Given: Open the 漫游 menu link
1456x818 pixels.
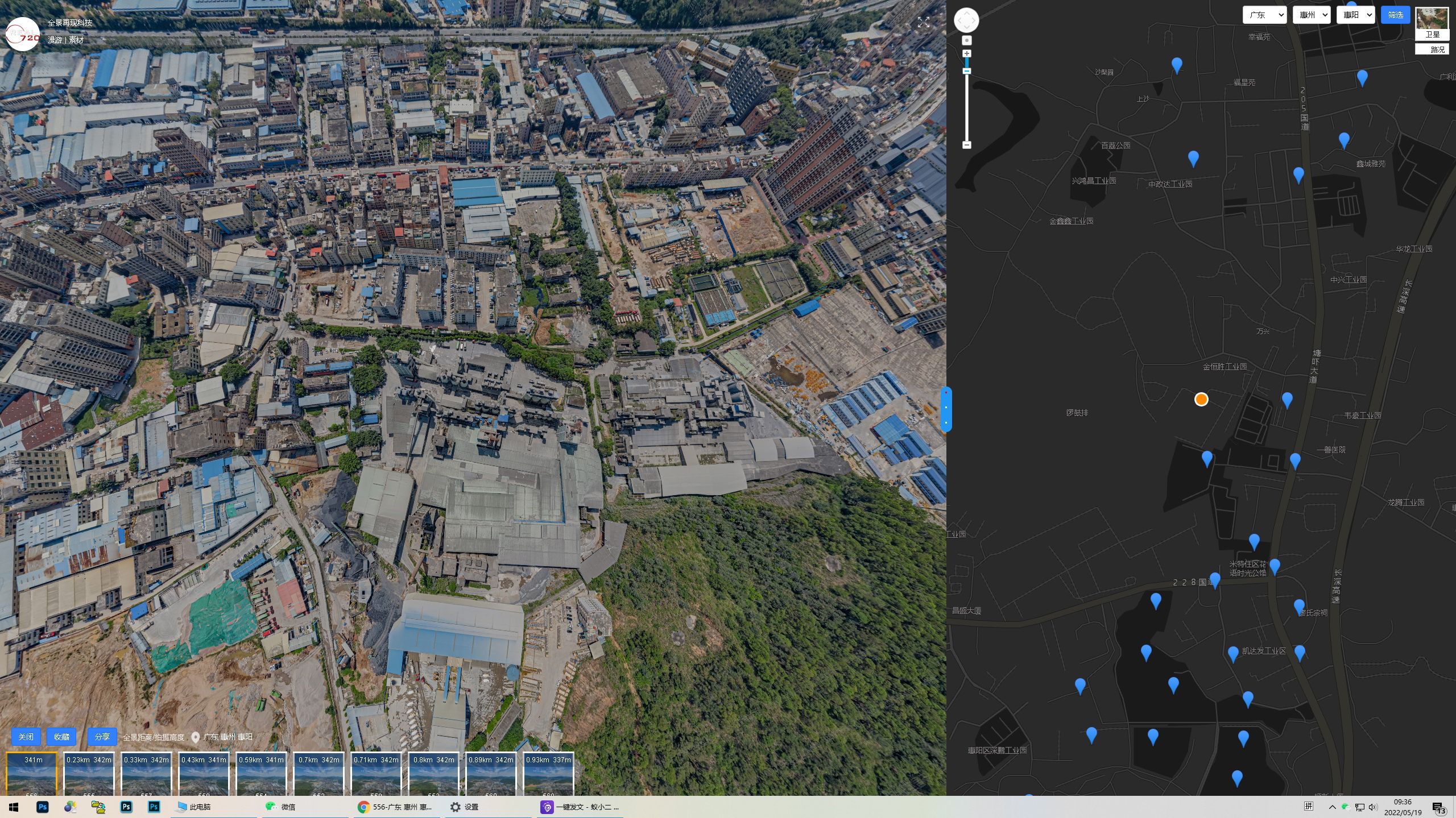Looking at the screenshot, I should click(x=55, y=40).
